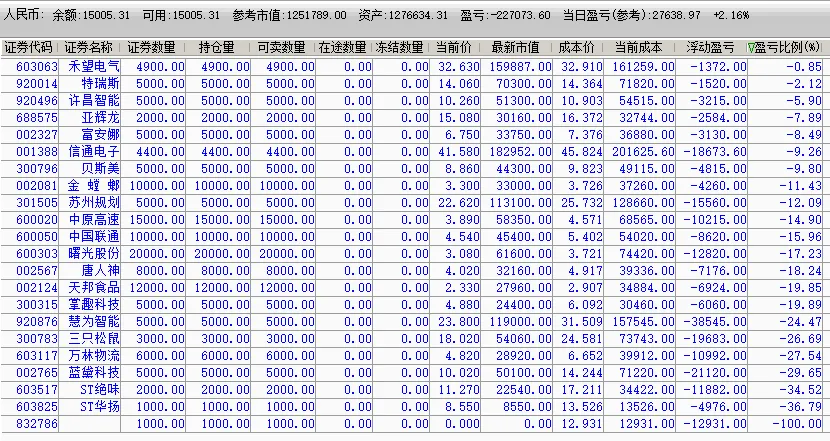Click cost price 45.824
The height and width of the screenshot is (441, 830).
(582, 151)
